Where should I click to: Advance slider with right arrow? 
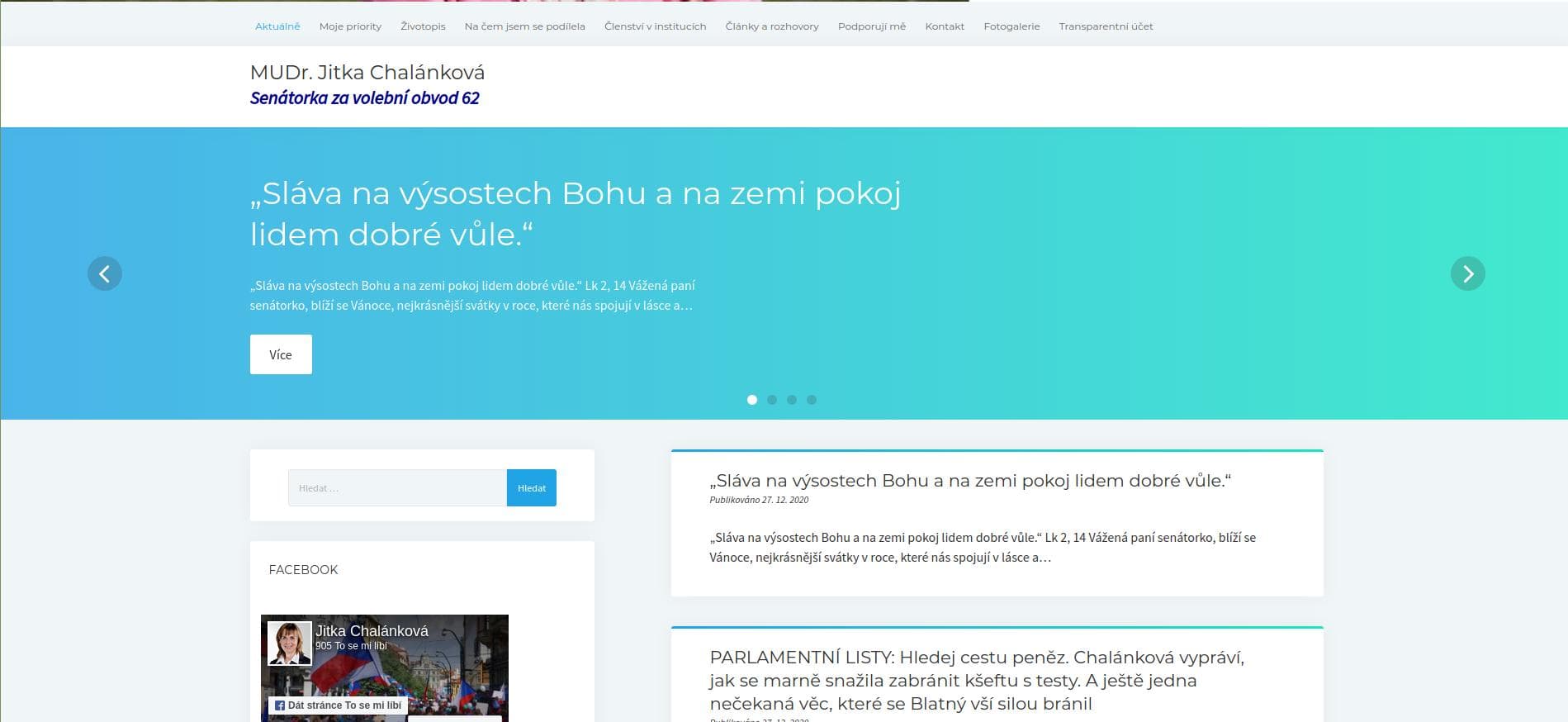(1467, 273)
